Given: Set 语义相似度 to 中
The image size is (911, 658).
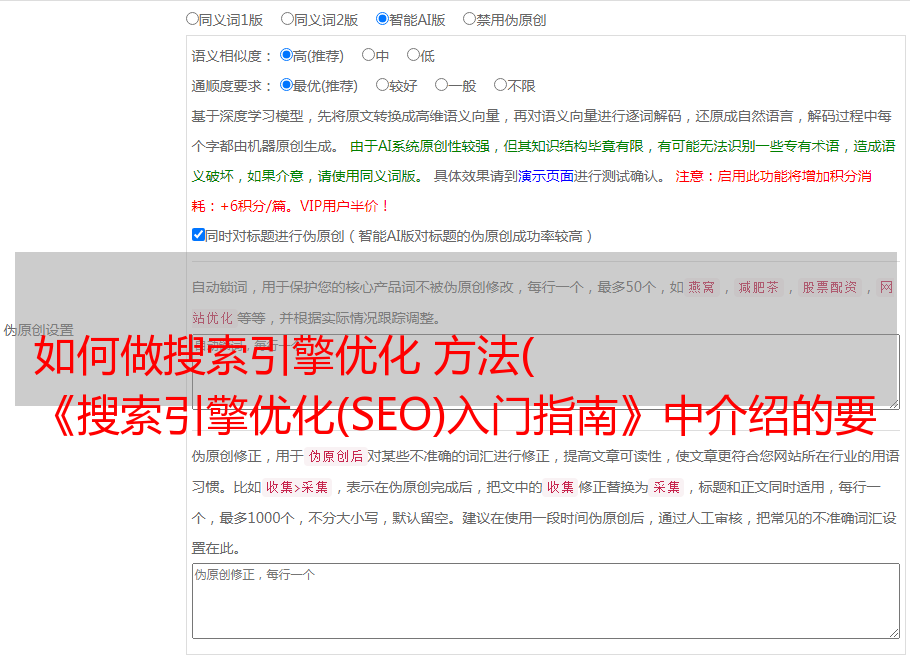Looking at the screenshot, I should [x=368, y=55].
